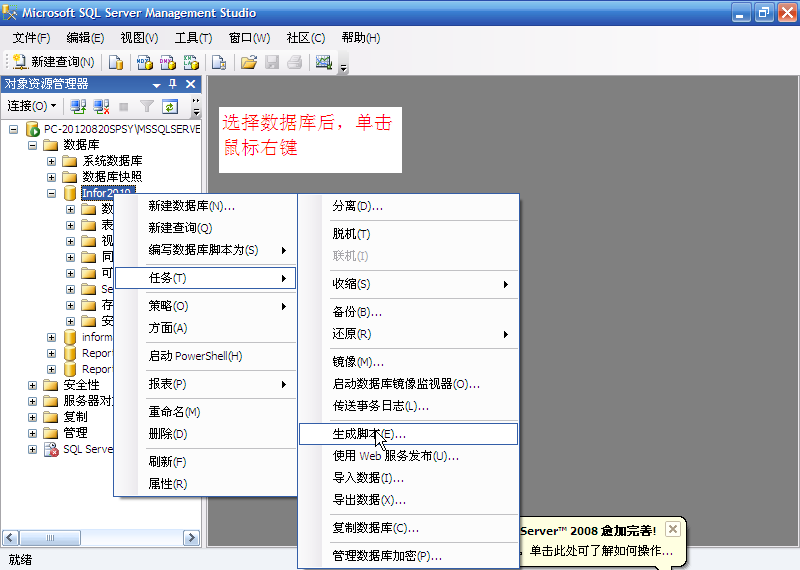Click the Analysis Services MDX Query icon
Screen dimensions: 800x570
(x=145, y=63)
